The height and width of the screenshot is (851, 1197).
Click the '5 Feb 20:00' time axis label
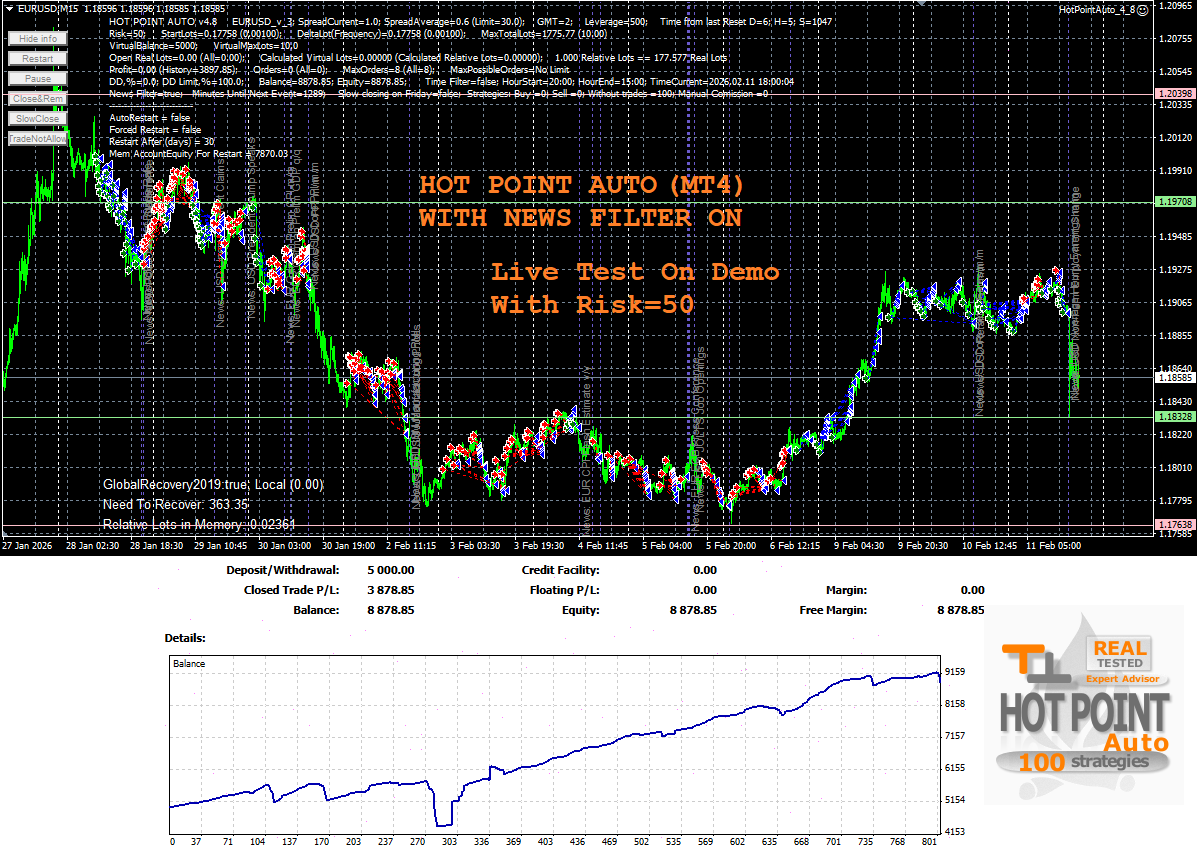coord(731,546)
